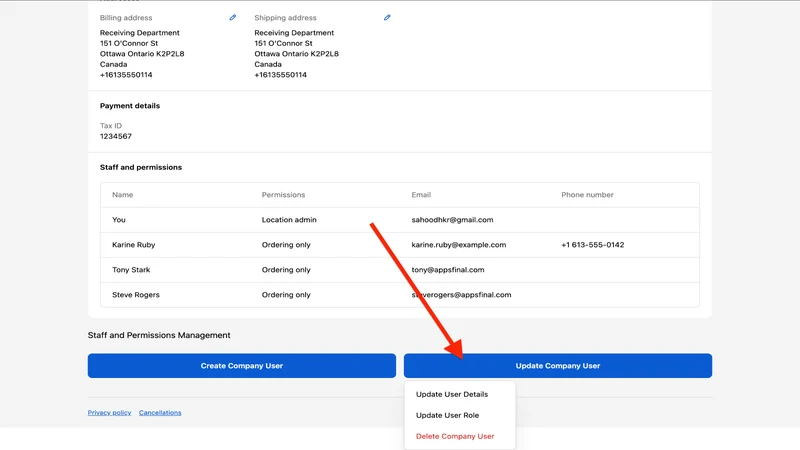
Task: Click Tony Stark's Ordering only permission
Action: pyautogui.click(x=286, y=270)
